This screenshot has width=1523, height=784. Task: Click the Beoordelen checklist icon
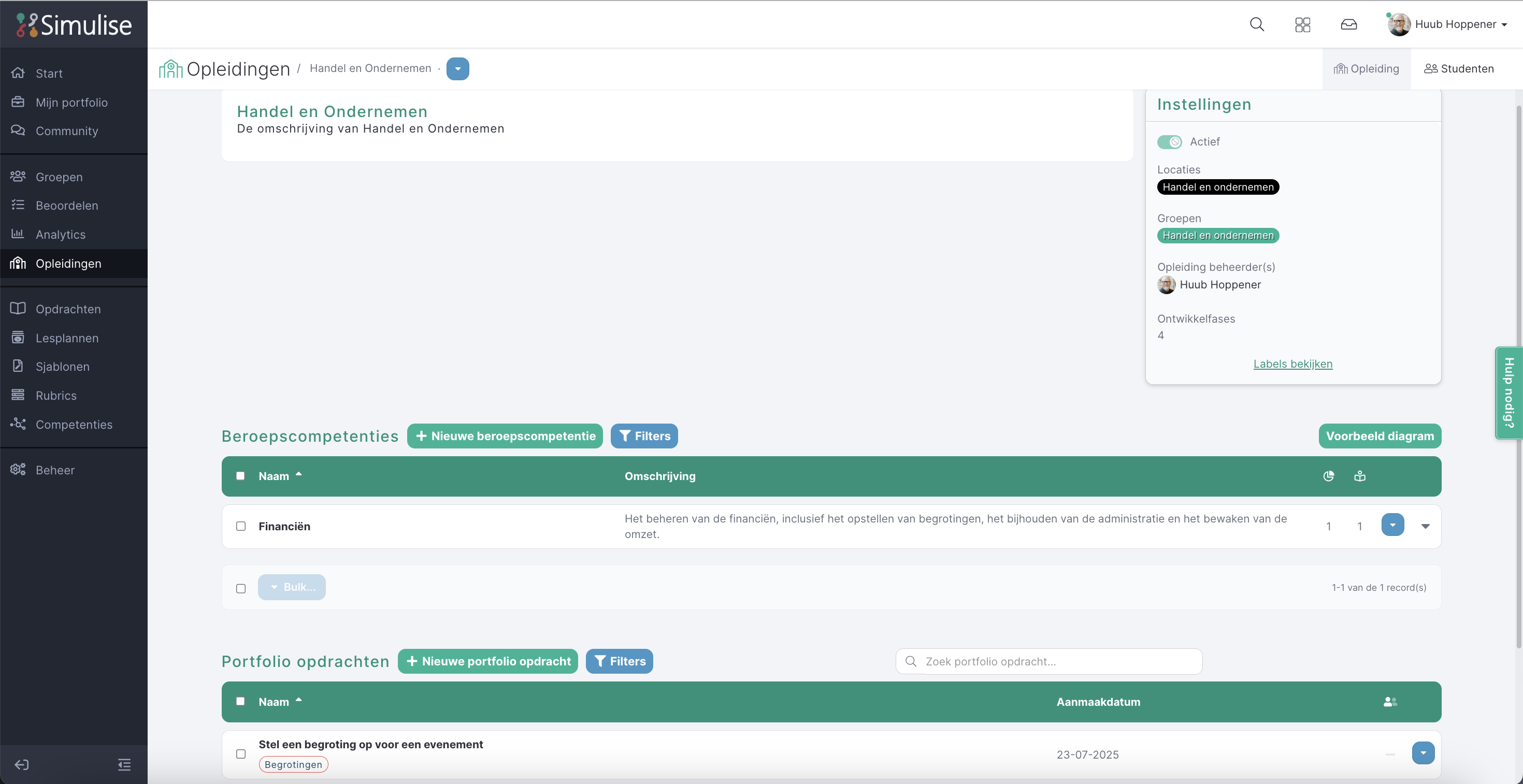pos(18,205)
